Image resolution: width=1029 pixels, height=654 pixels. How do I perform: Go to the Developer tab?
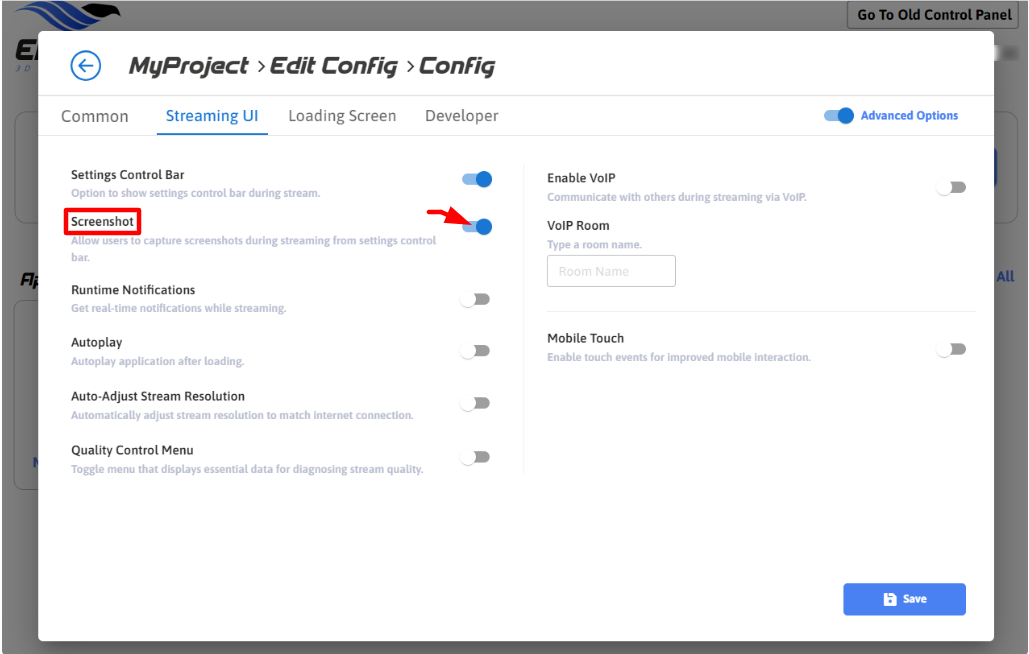[x=461, y=116]
